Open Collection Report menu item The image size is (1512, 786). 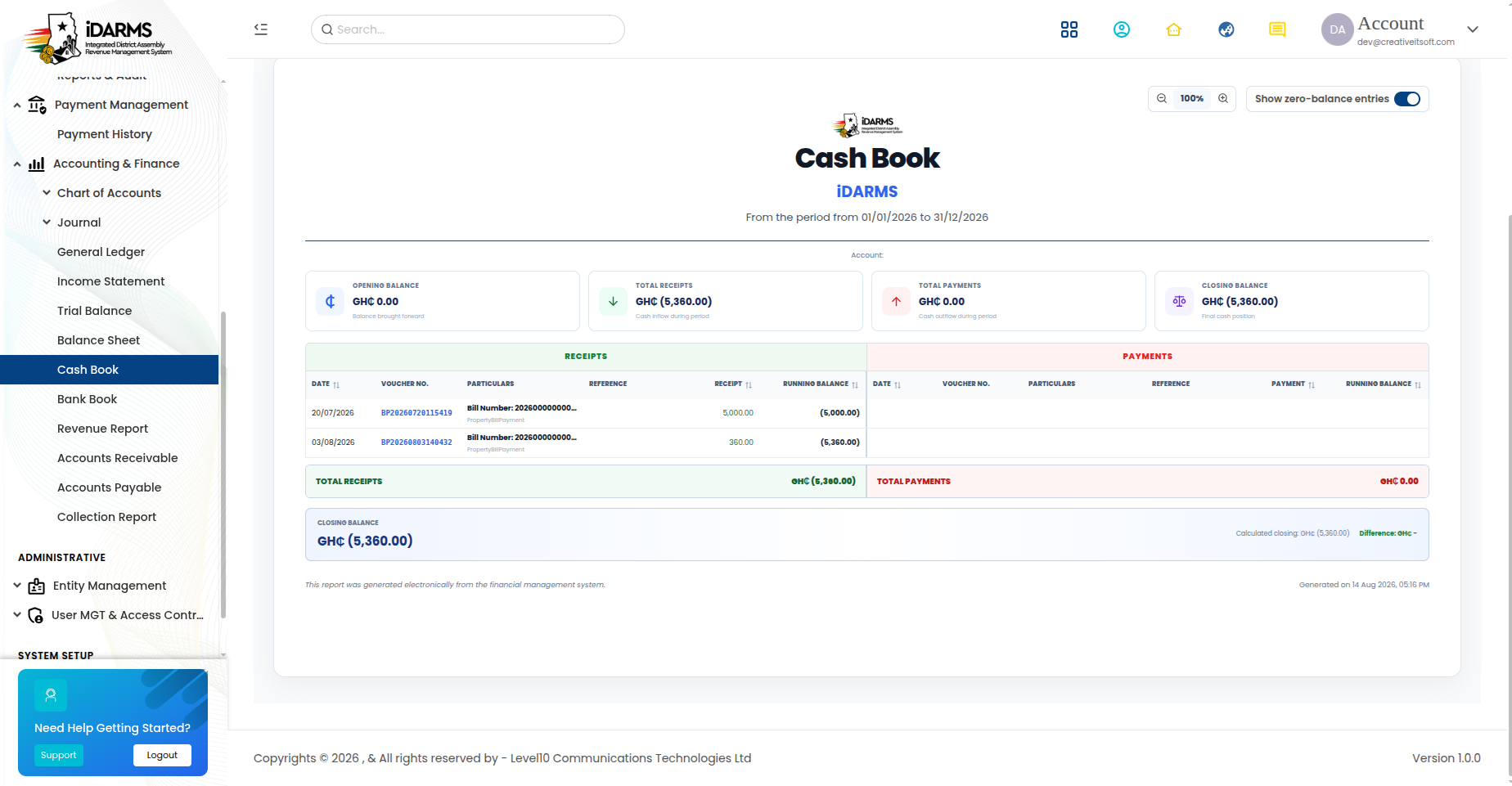pyautogui.click(x=106, y=517)
